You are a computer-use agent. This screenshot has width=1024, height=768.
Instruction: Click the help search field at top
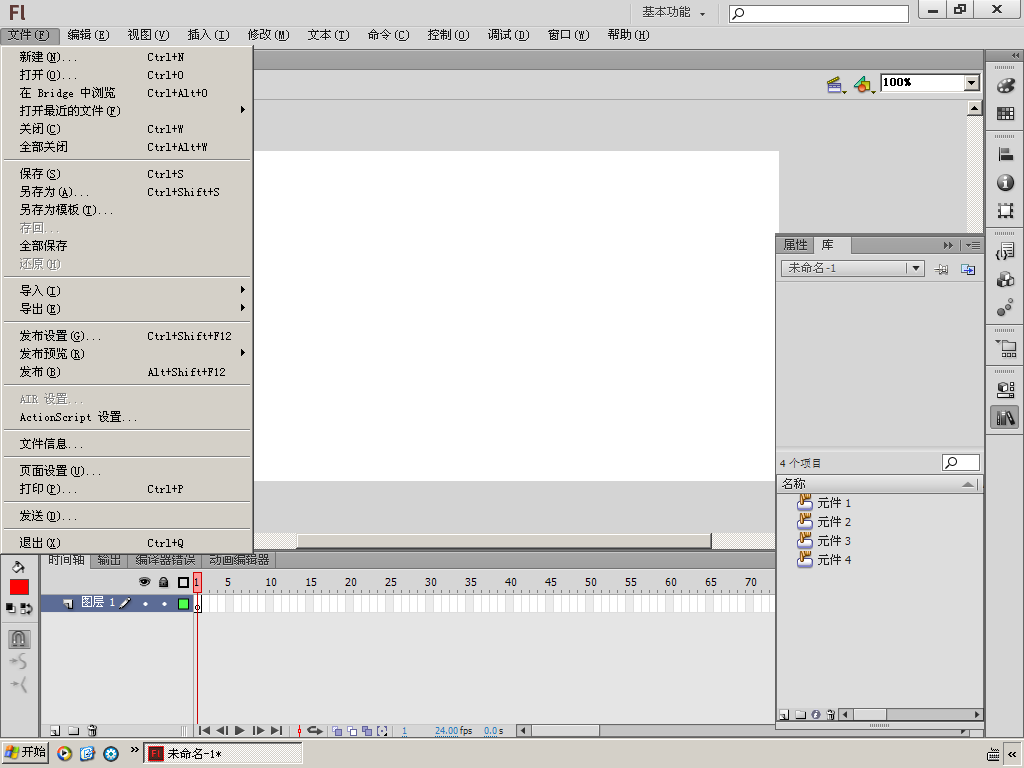pos(819,13)
